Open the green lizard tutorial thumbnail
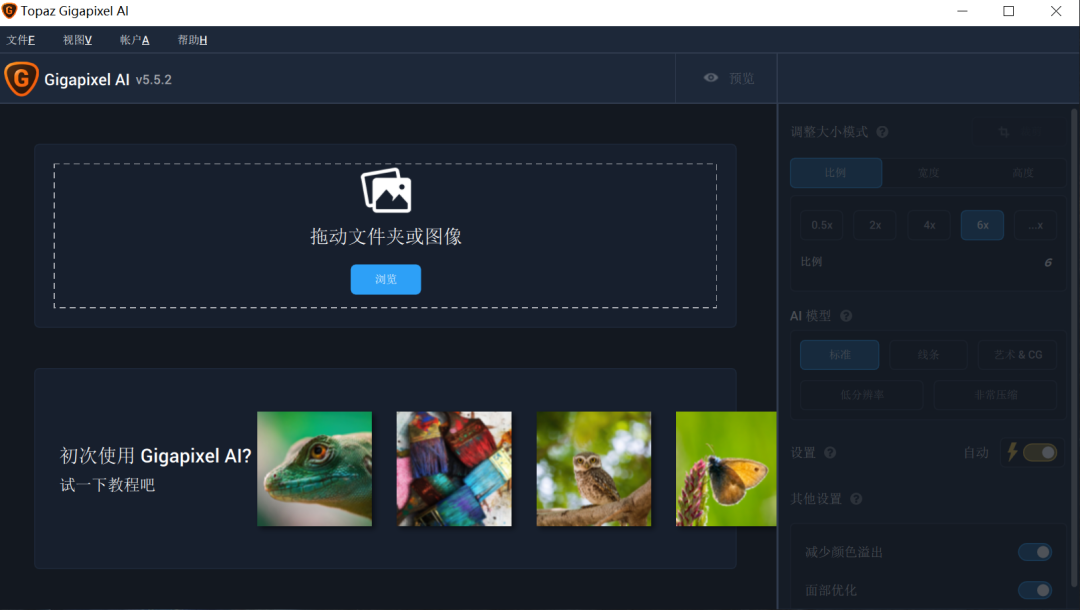The height and width of the screenshot is (610, 1080). pos(314,469)
